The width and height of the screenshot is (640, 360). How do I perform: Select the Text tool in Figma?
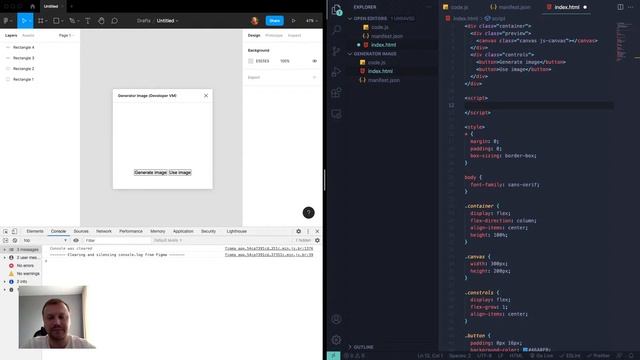click(88, 20)
